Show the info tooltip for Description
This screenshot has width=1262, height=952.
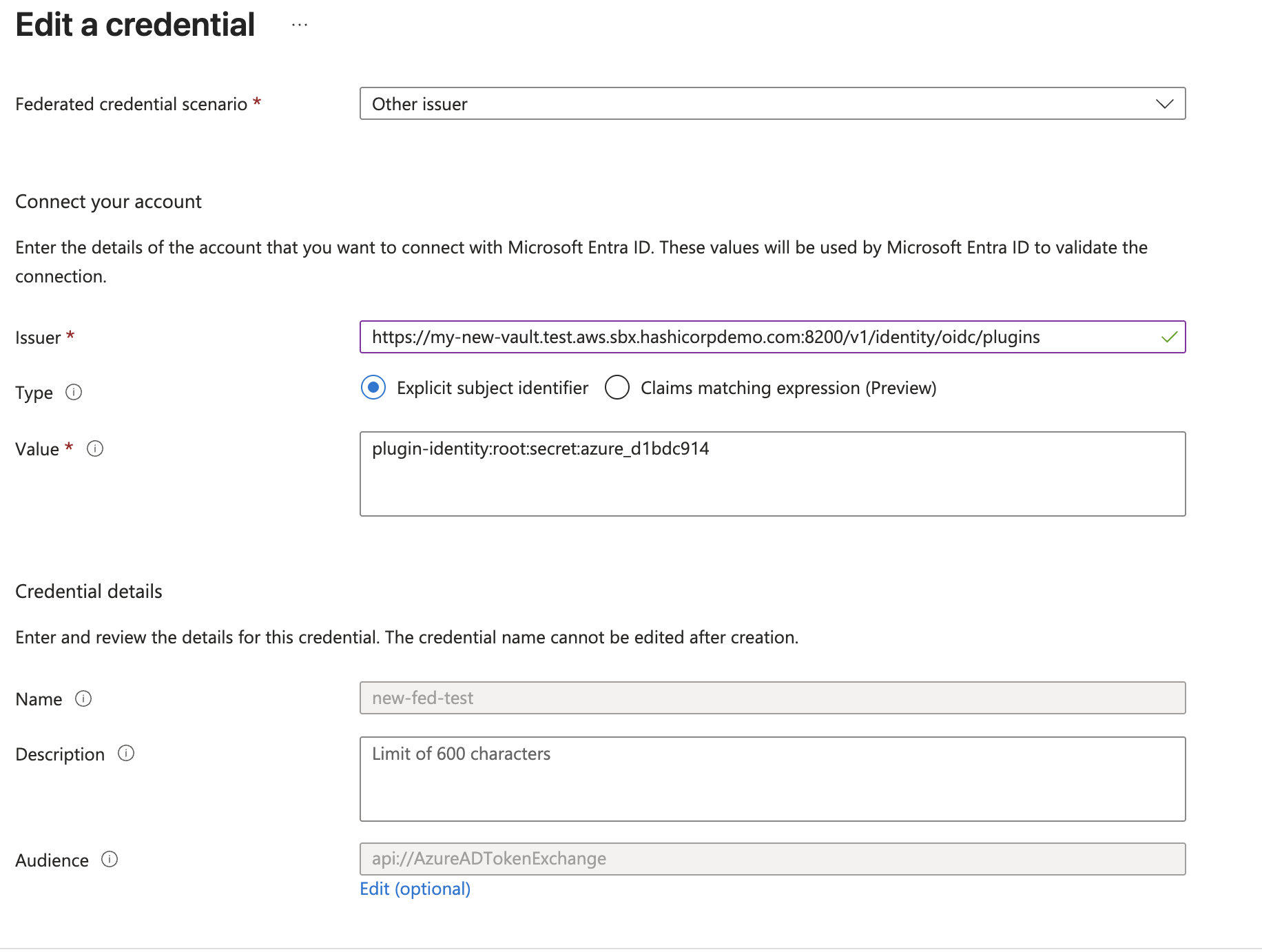(126, 753)
